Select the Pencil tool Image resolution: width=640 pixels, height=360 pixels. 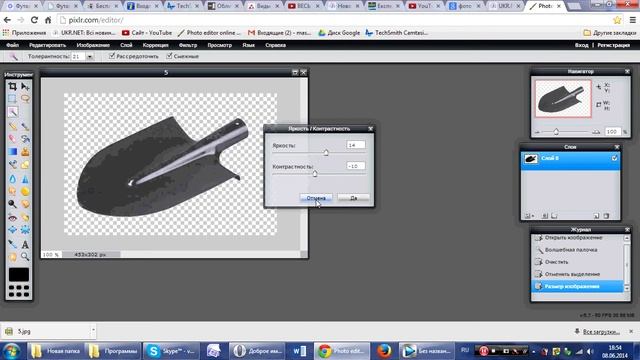pos(13,126)
